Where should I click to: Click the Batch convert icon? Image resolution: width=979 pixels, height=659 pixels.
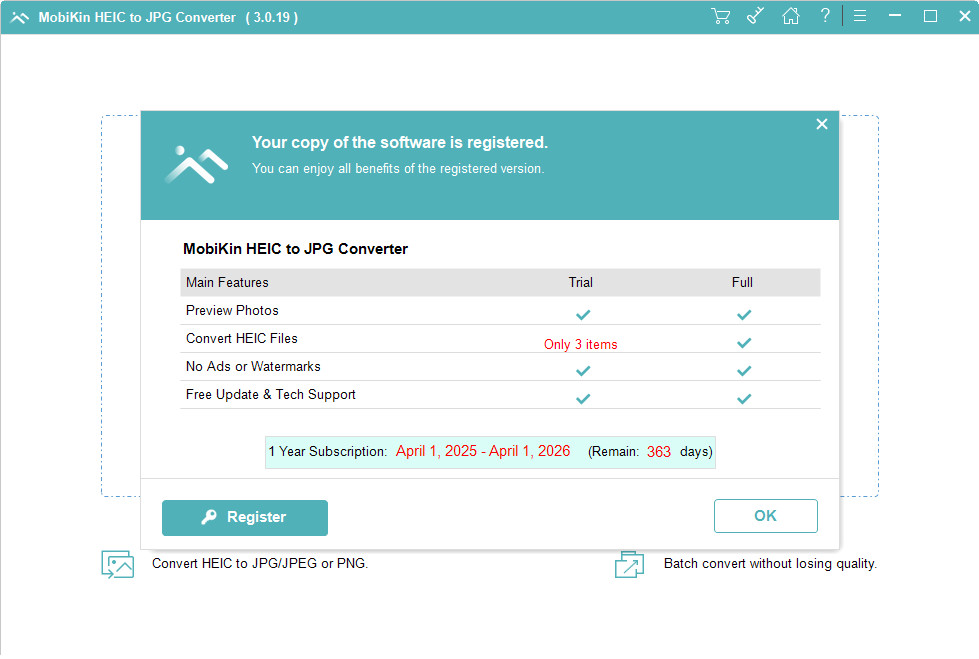[x=629, y=564]
